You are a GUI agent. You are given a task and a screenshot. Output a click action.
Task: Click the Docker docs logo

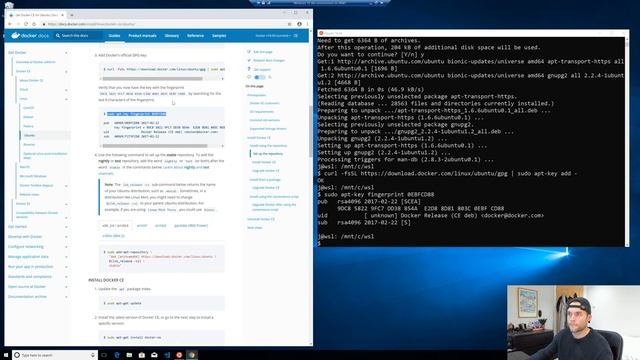pyautogui.click(x=30, y=36)
